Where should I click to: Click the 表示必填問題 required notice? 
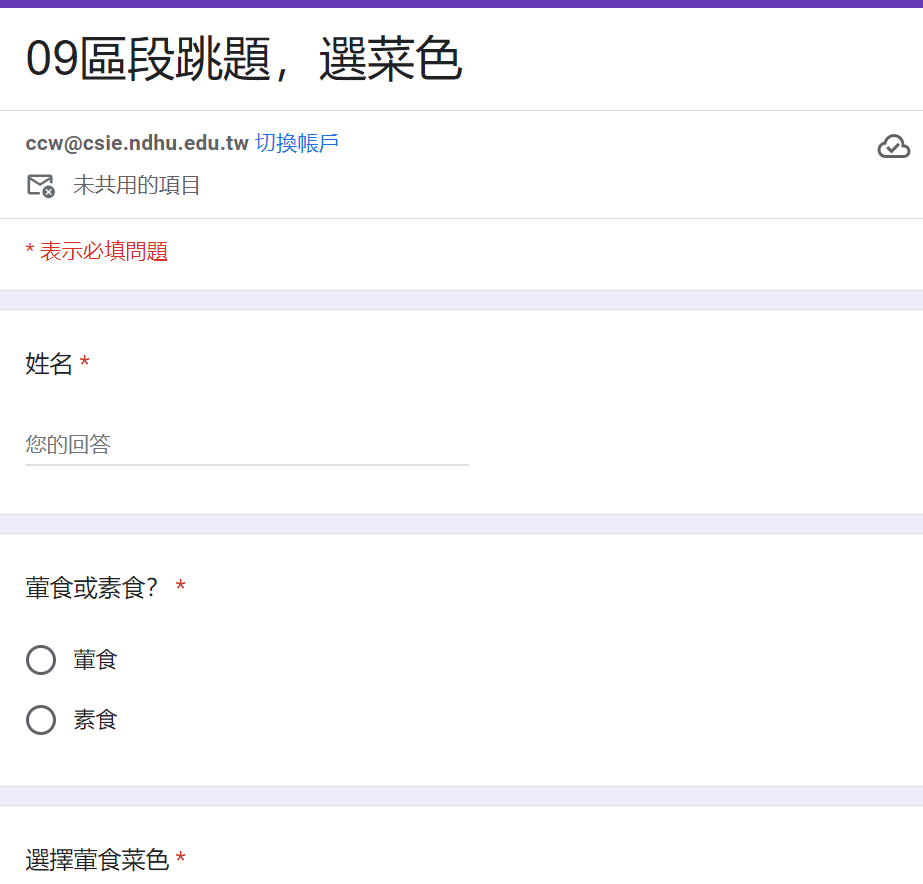pyautogui.click(x=97, y=251)
